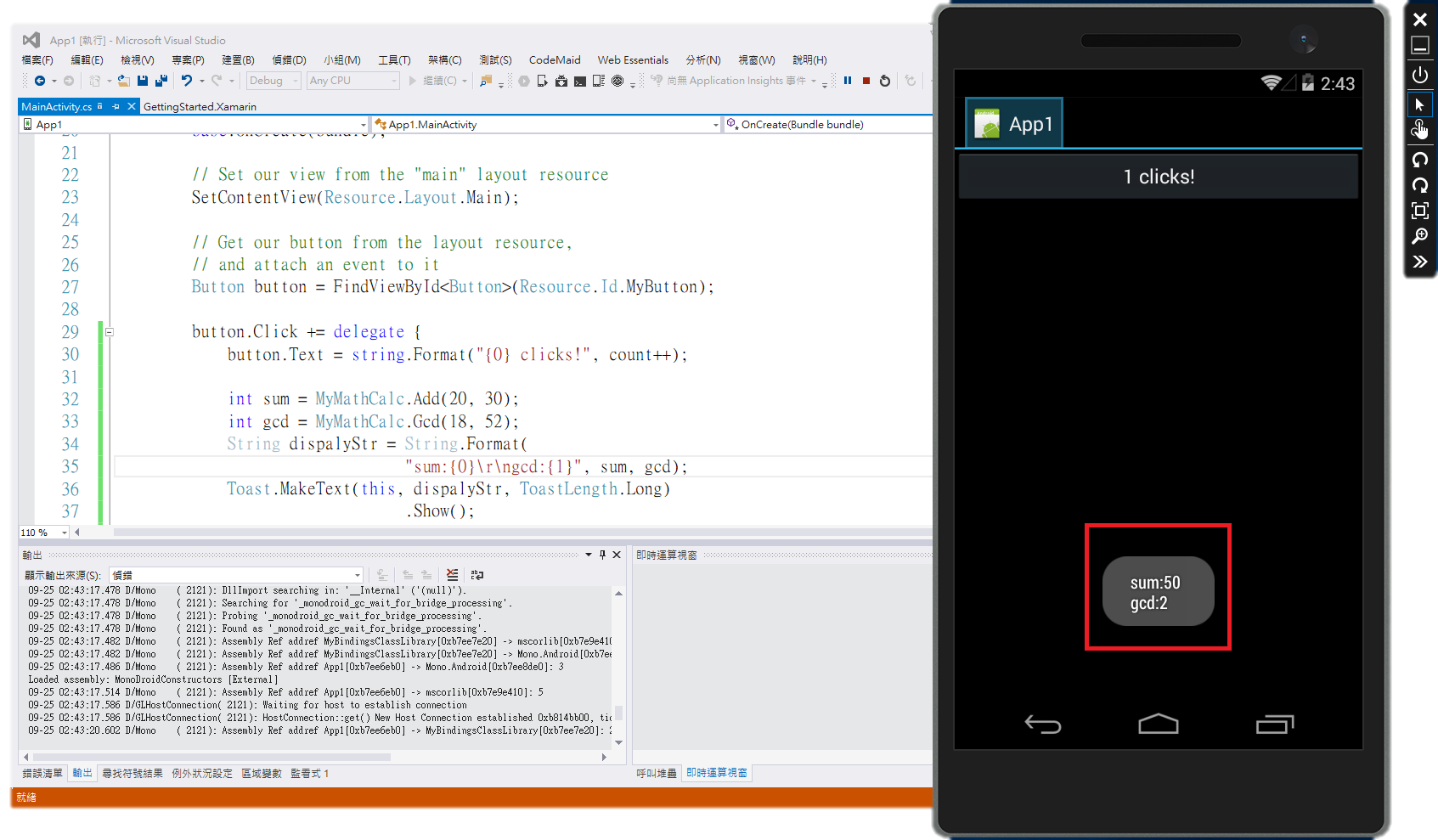Switch to GettingStarted.Xamarin tab
This screenshot has height=840, width=1438.
pyautogui.click(x=200, y=107)
